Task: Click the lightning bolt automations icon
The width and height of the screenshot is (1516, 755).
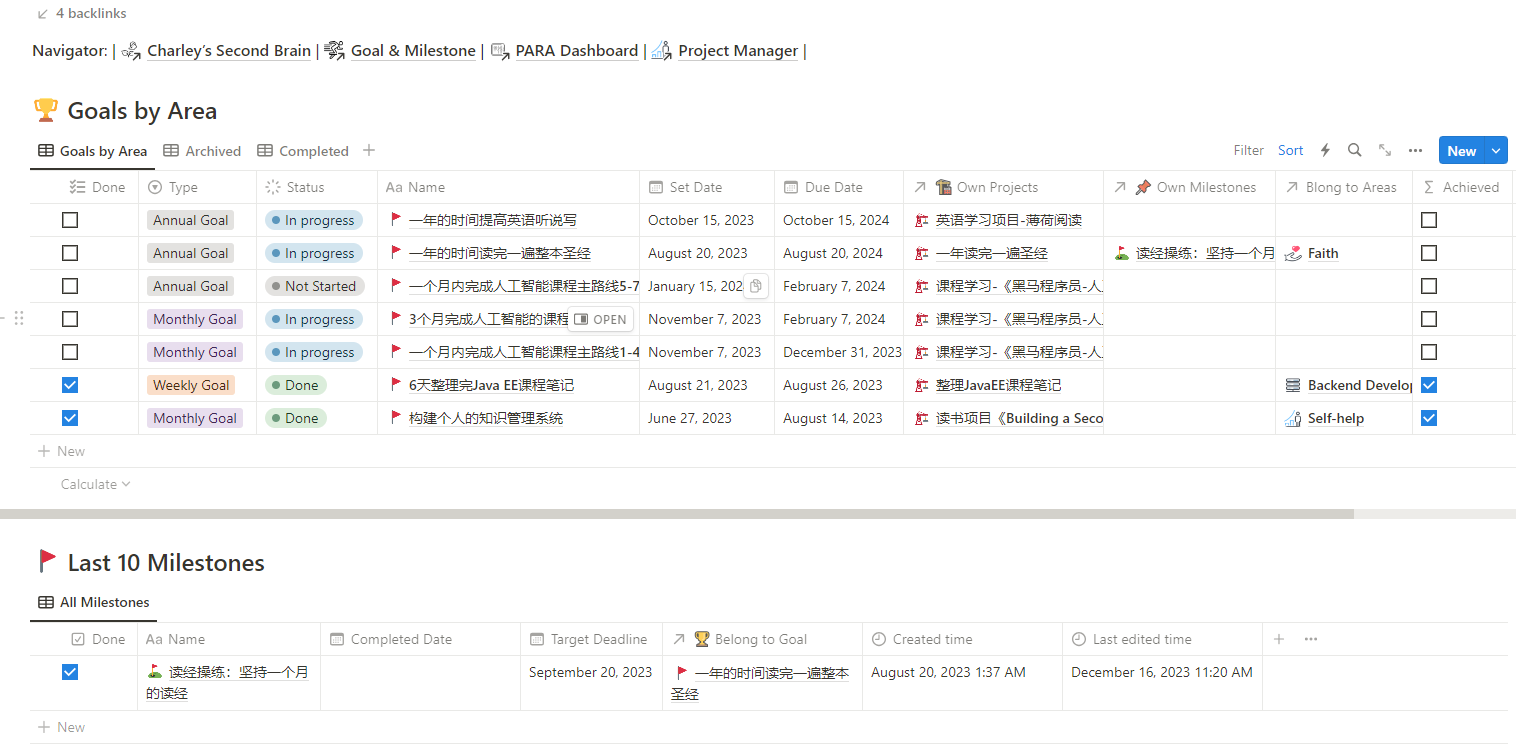Action: [1325, 150]
